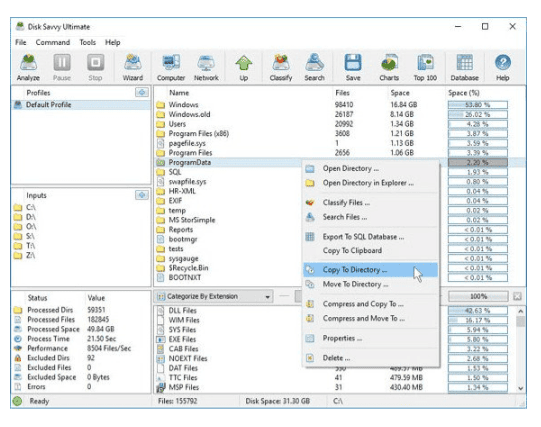Click the MSP Files category icon
Screen dimensions: 541x427
(160, 387)
